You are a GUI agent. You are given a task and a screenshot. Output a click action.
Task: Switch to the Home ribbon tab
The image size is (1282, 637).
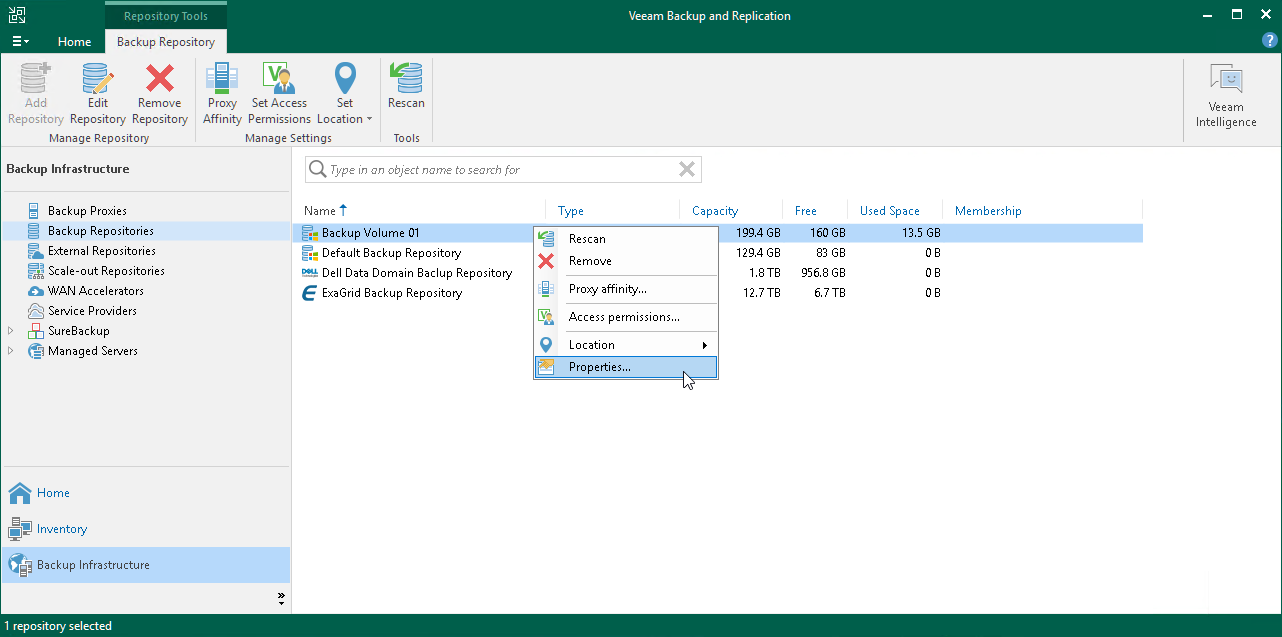coord(74,42)
